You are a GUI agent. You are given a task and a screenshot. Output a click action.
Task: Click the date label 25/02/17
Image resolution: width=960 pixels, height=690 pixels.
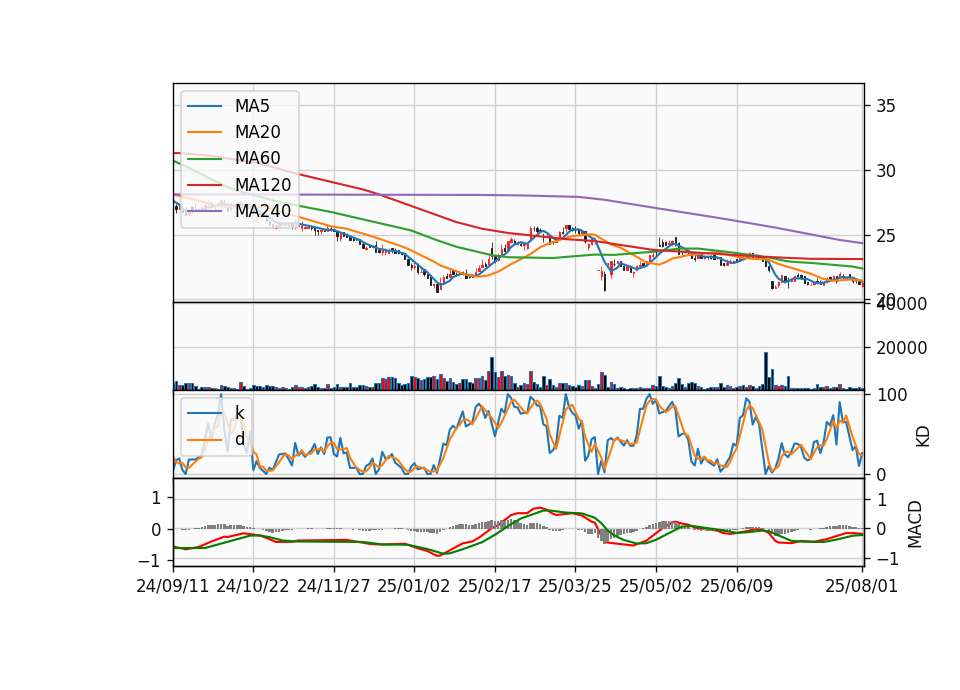coord(494,587)
